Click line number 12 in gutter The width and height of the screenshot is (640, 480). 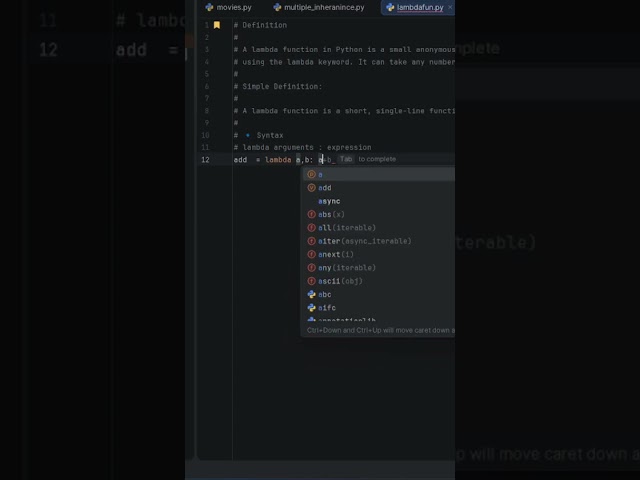pos(205,160)
